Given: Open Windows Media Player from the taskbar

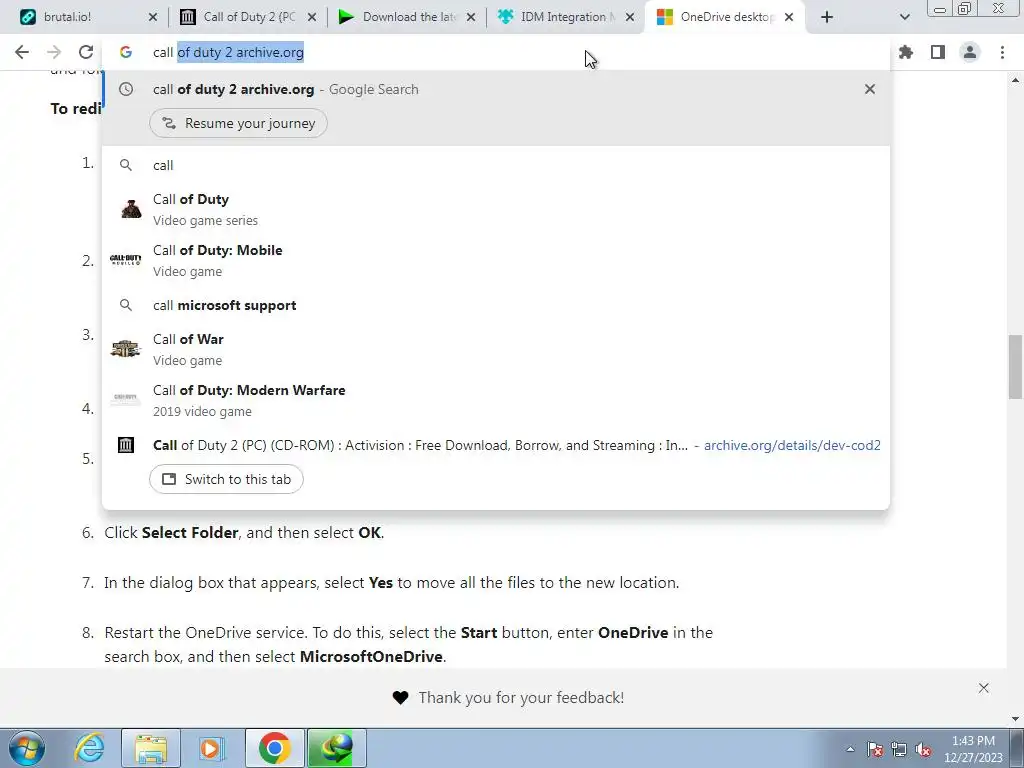Looking at the screenshot, I should 212,748.
